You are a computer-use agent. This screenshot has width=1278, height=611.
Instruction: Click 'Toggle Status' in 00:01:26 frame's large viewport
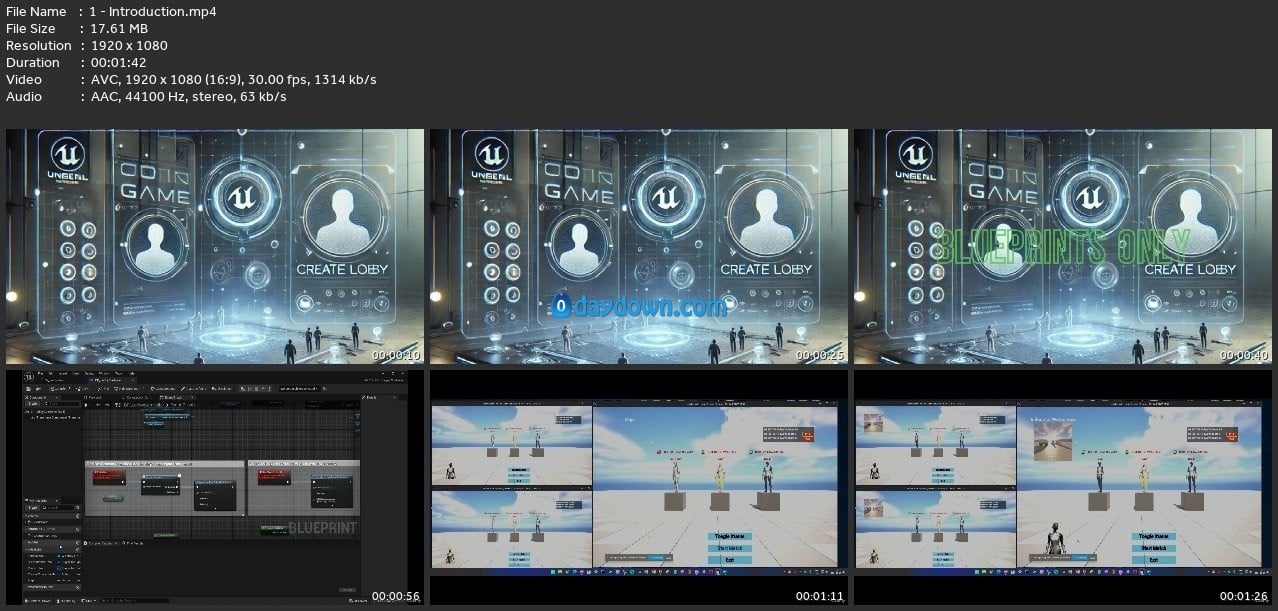(x=1154, y=537)
